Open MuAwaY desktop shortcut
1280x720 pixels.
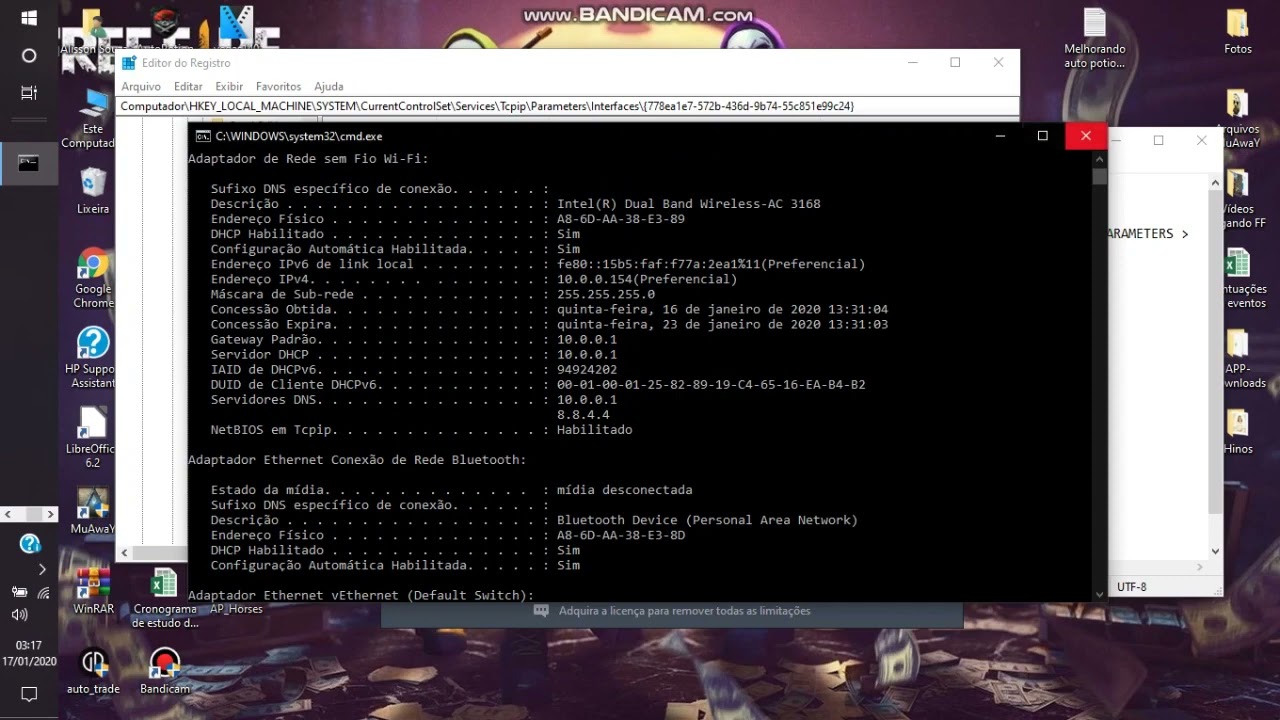click(x=93, y=511)
